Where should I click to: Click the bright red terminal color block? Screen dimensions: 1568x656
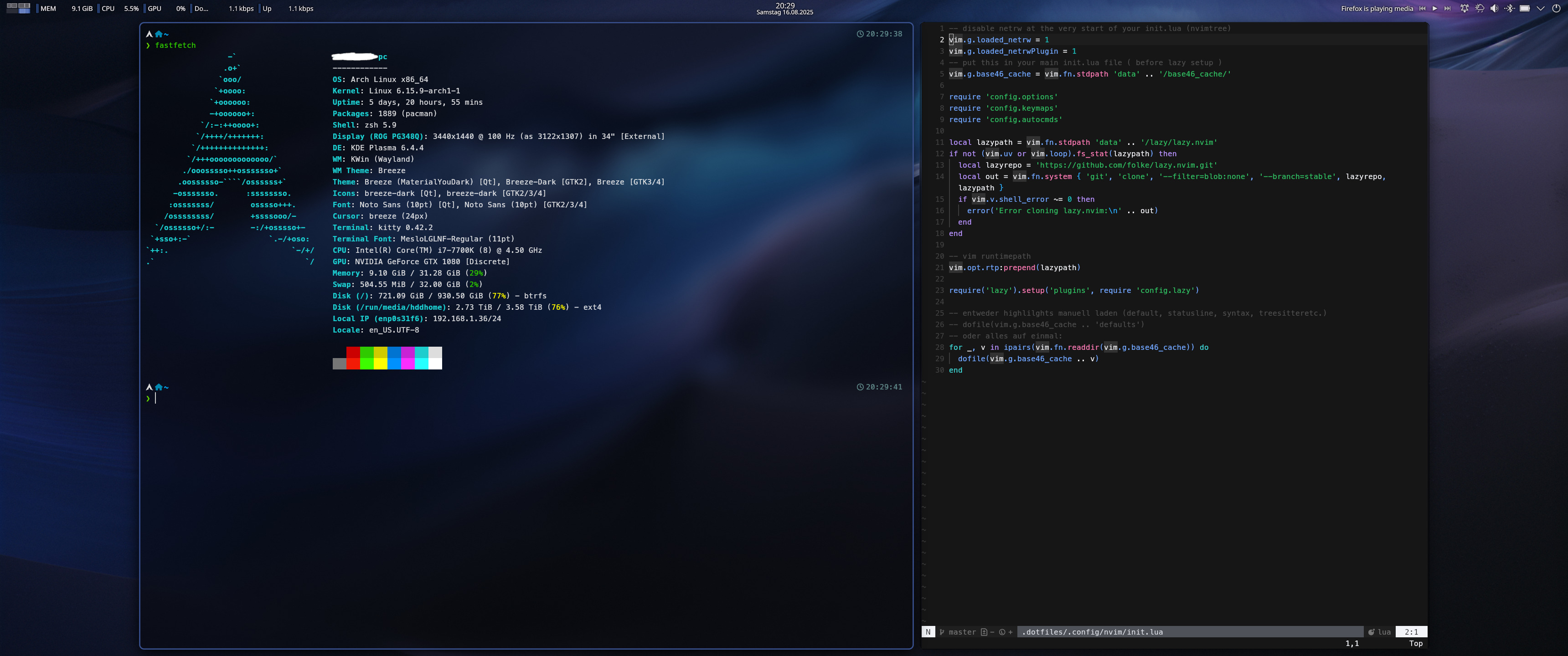353,363
